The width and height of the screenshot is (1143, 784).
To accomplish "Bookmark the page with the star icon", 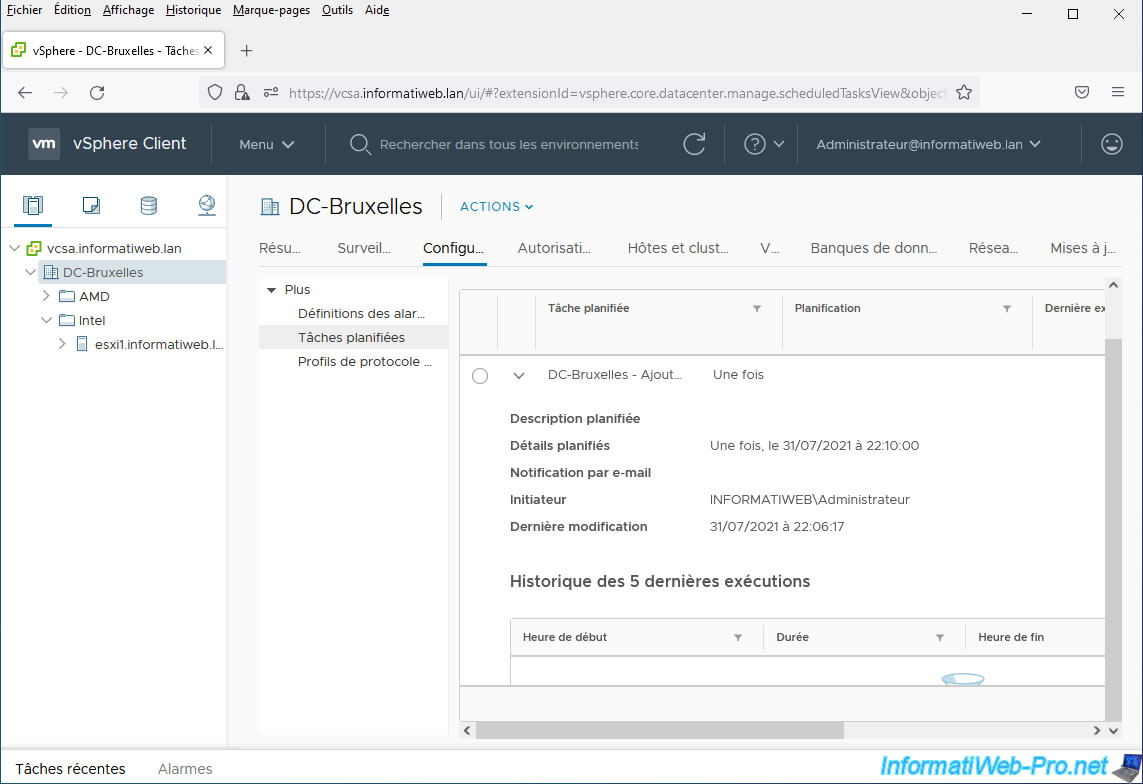I will (x=964, y=93).
